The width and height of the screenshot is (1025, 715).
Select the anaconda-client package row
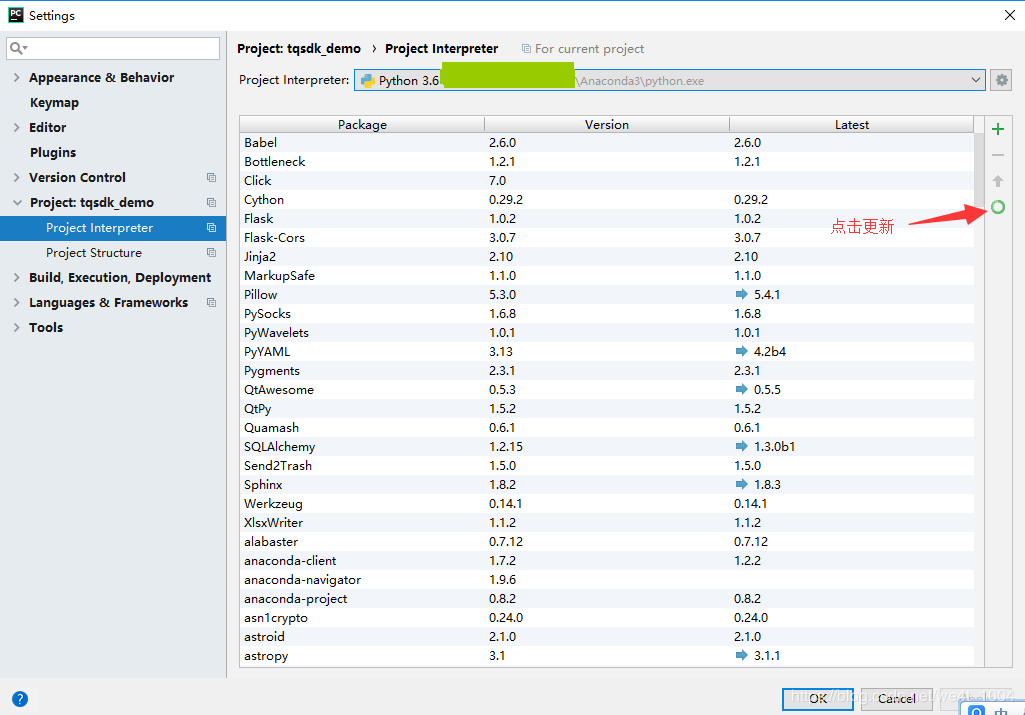click(x=607, y=560)
